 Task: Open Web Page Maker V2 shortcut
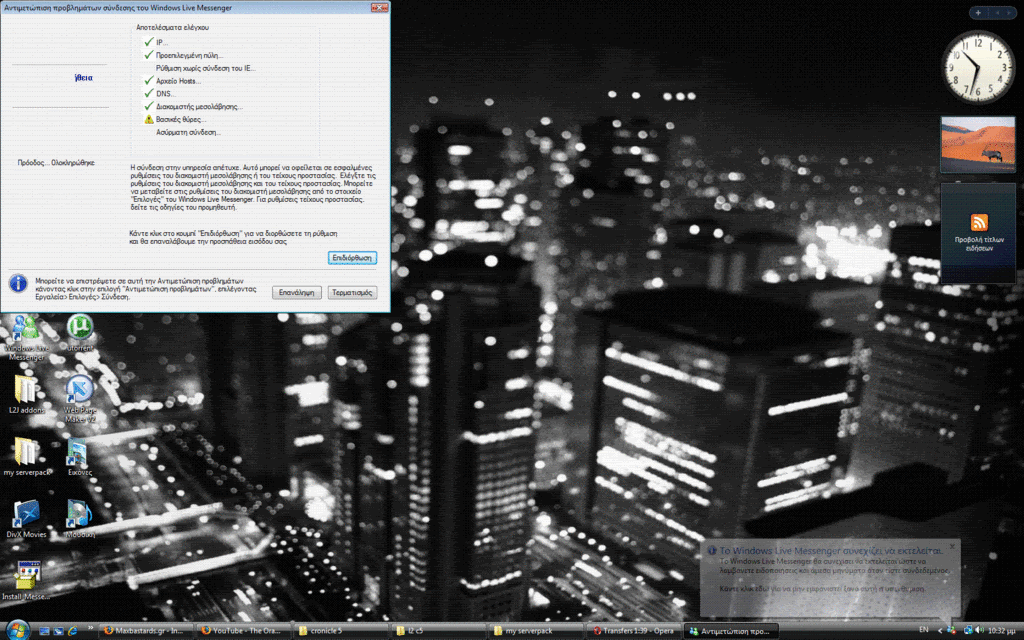pyautogui.click(x=80, y=390)
